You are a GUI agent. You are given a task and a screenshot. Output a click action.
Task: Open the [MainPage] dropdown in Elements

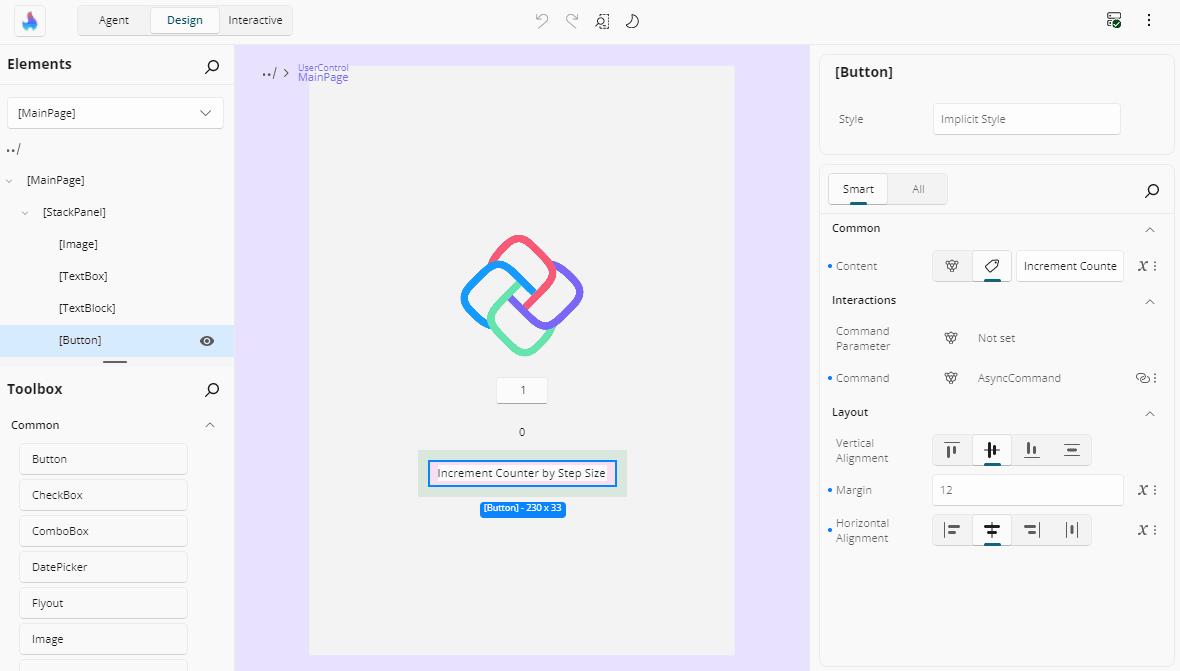pos(115,113)
